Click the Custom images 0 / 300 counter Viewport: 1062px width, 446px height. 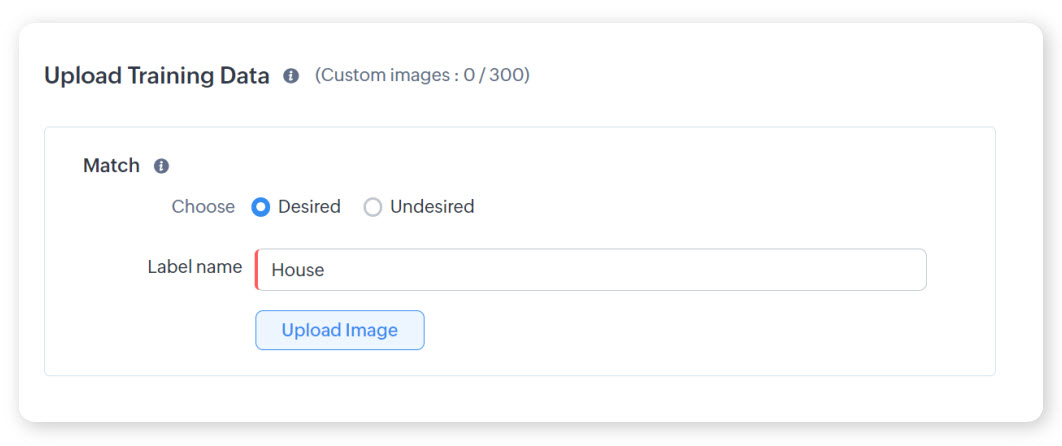(x=422, y=75)
